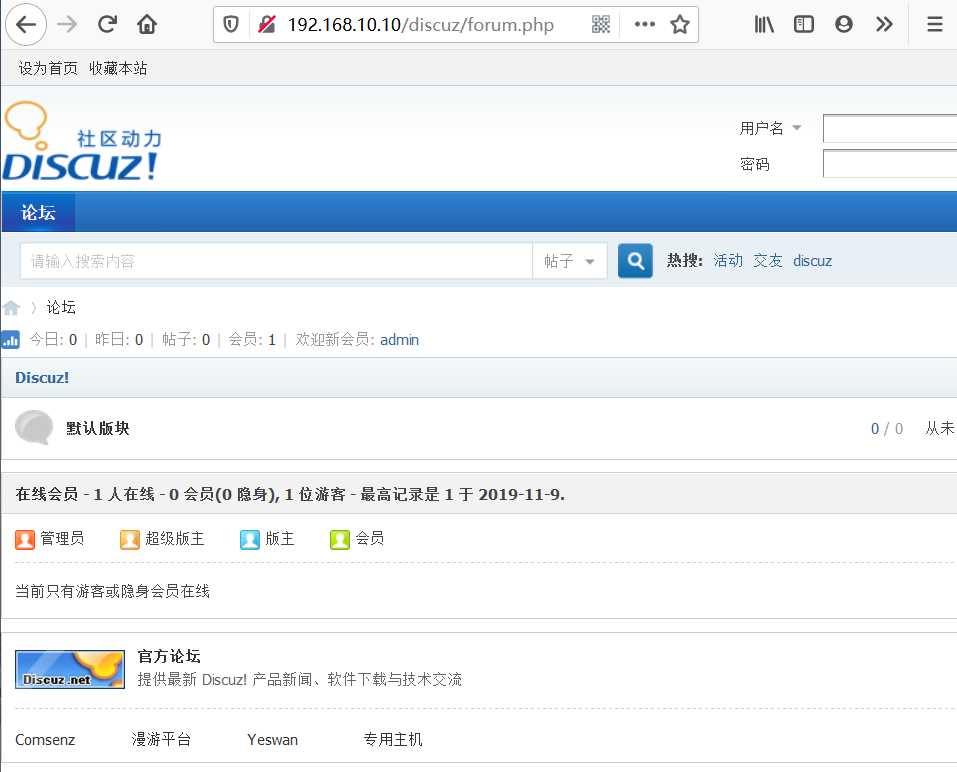Open the Firefox account avatar icon

point(843,24)
